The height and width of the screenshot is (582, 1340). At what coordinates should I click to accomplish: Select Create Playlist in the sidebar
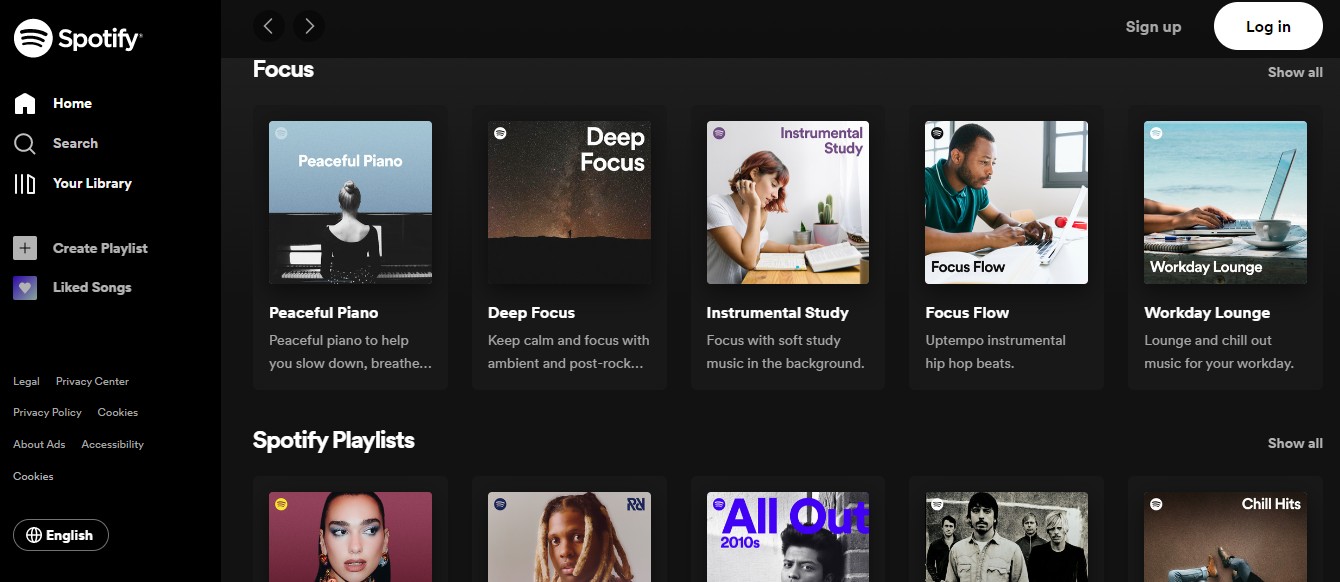100,248
